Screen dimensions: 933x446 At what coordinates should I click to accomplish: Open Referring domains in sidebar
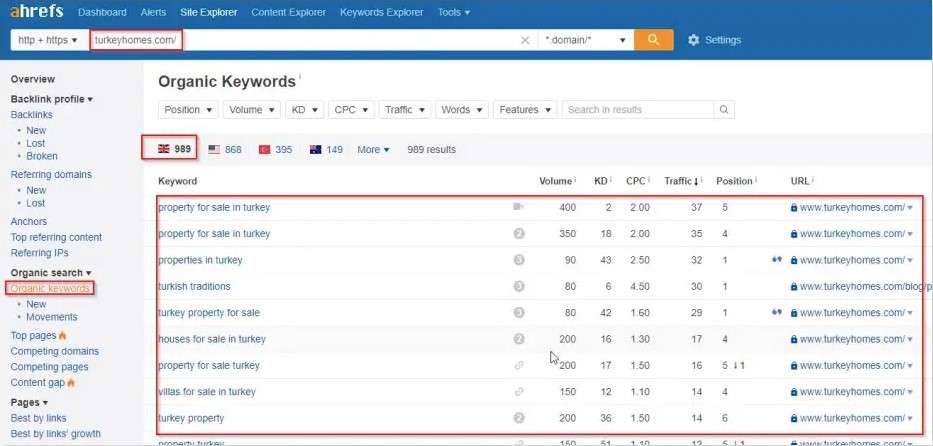(51, 175)
